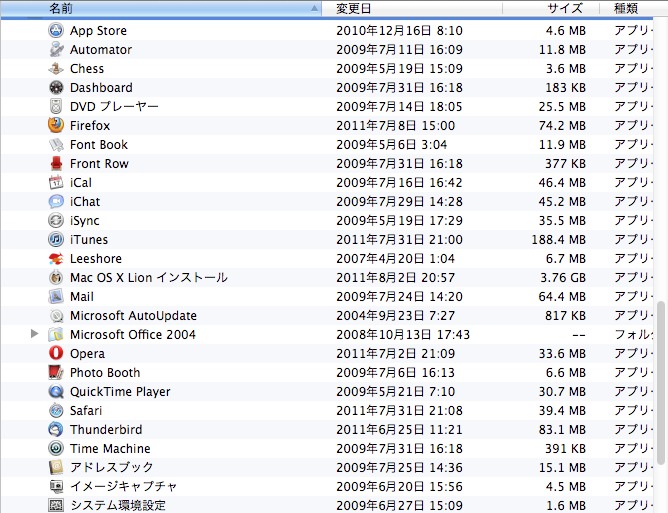The image size is (668, 513).
Task: Select the Mail stamp icon
Action: tap(56, 297)
